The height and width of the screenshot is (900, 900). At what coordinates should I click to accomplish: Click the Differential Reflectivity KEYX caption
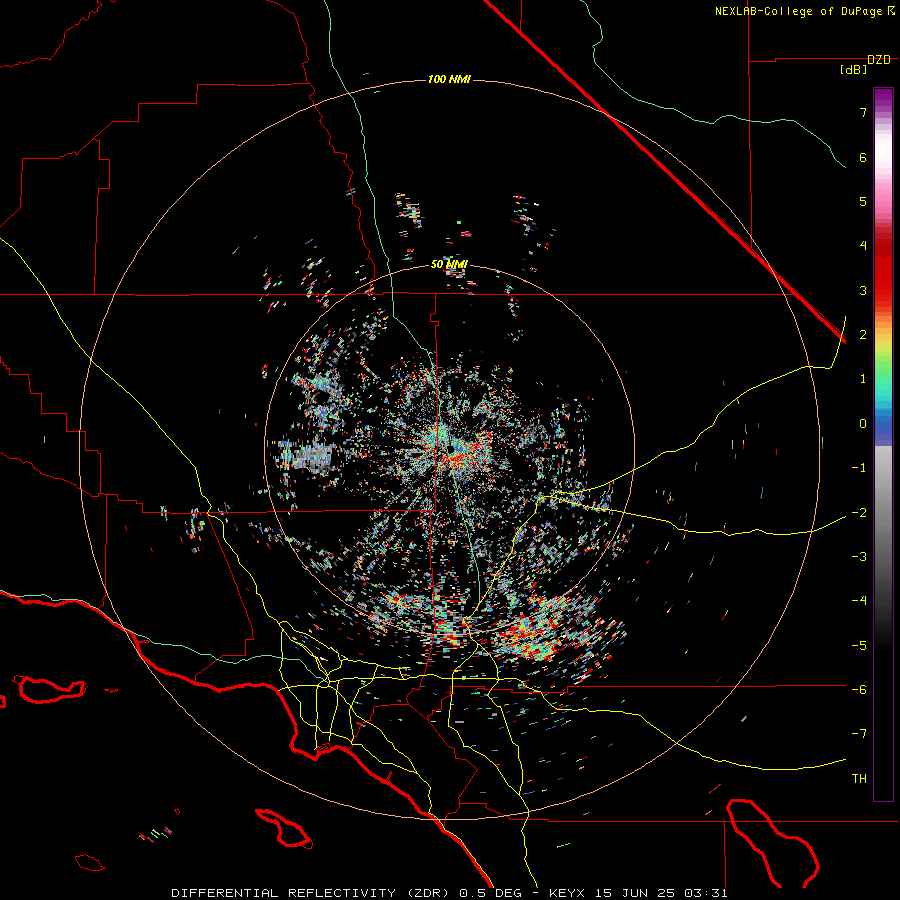pyautogui.click(x=449, y=893)
